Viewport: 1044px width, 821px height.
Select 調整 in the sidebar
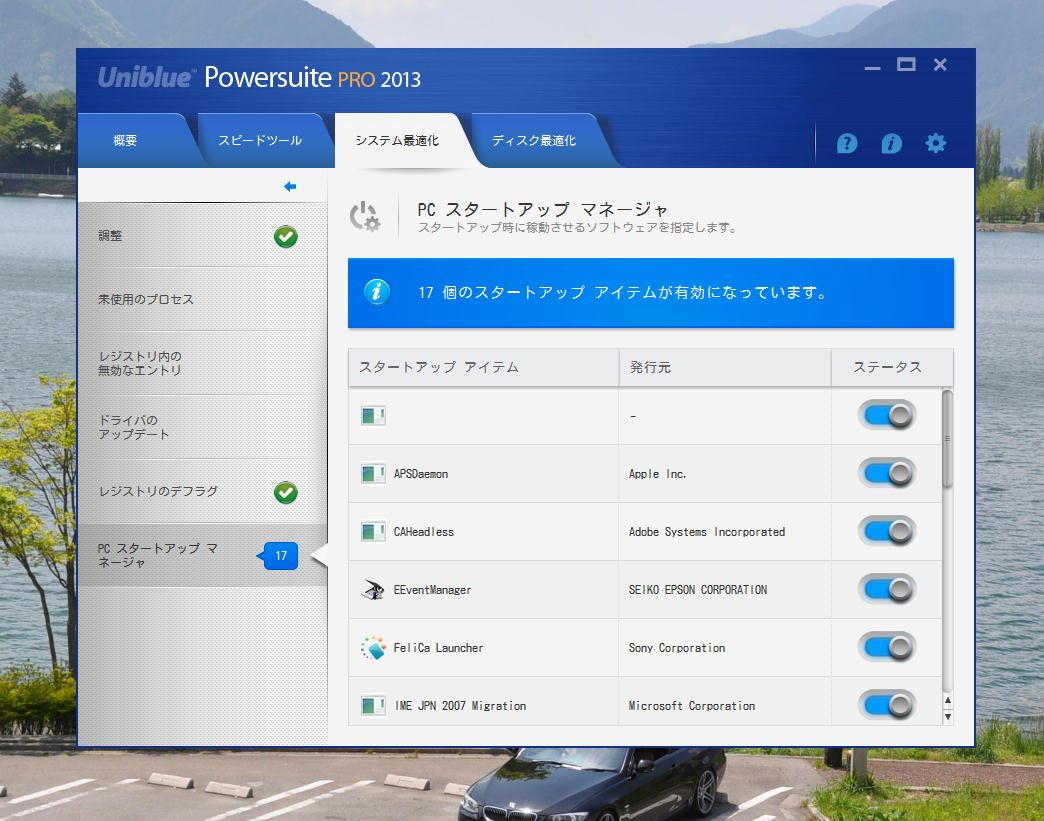202,236
